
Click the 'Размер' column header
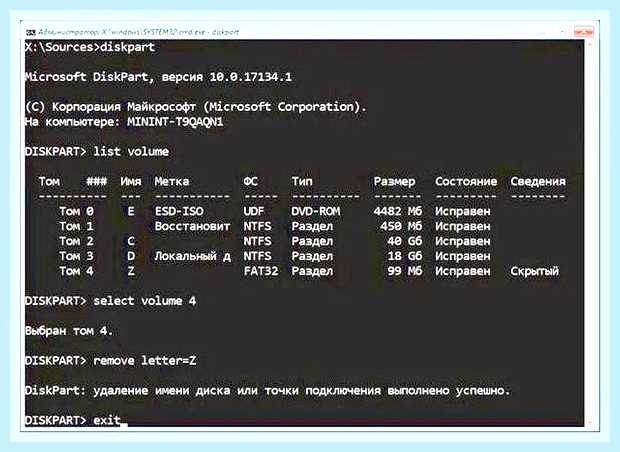[394, 182]
